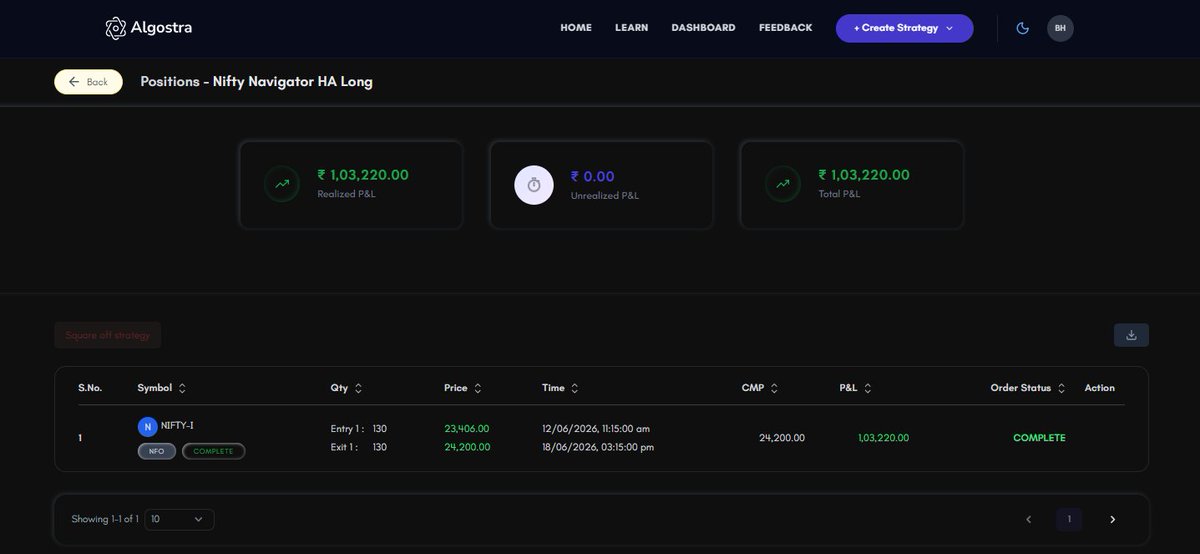This screenshot has height=554, width=1200.
Task: Open the LEARN menu item
Action: coord(631,28)
